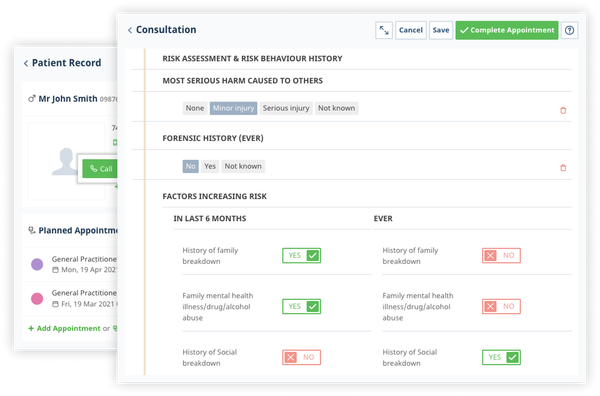Delete the Forensic History answer
This screenshot has width=600, height=396.
click(x=563, y=168)
